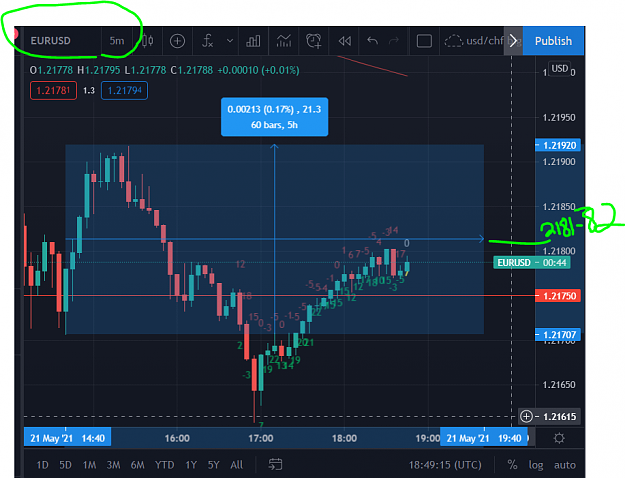Viewport: 625px width, 478px height.
Task: Open the strategy tester chart icon
Action: click(284, 41)
